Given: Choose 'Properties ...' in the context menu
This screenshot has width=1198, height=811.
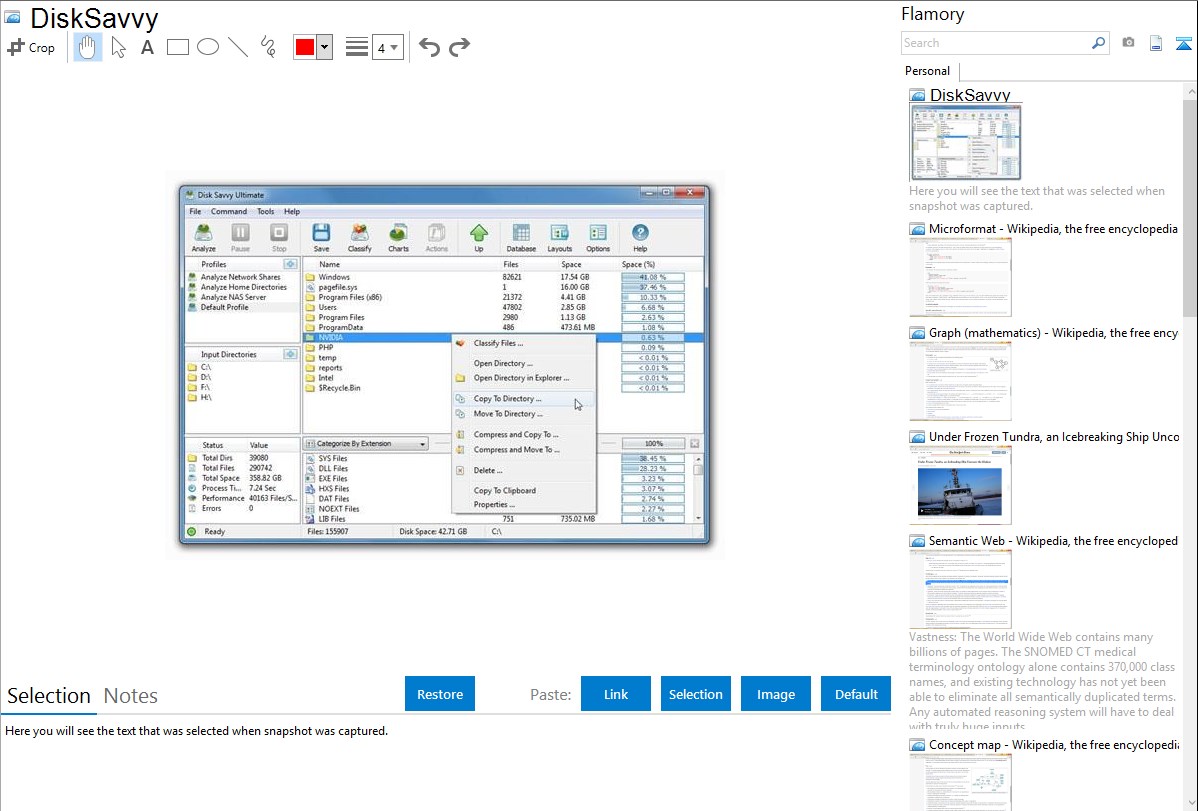Looking at the screenshot, I should click(x=524, y=504).
